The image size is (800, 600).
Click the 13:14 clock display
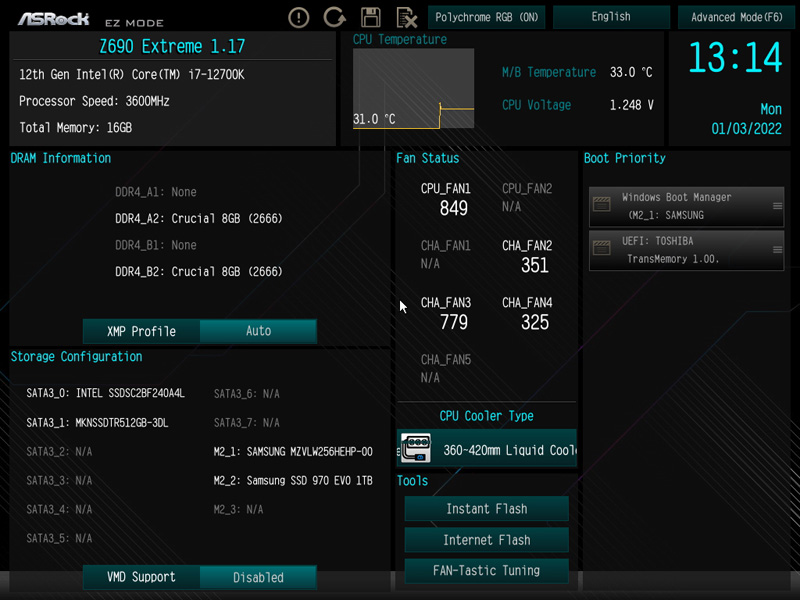(735, 58)
